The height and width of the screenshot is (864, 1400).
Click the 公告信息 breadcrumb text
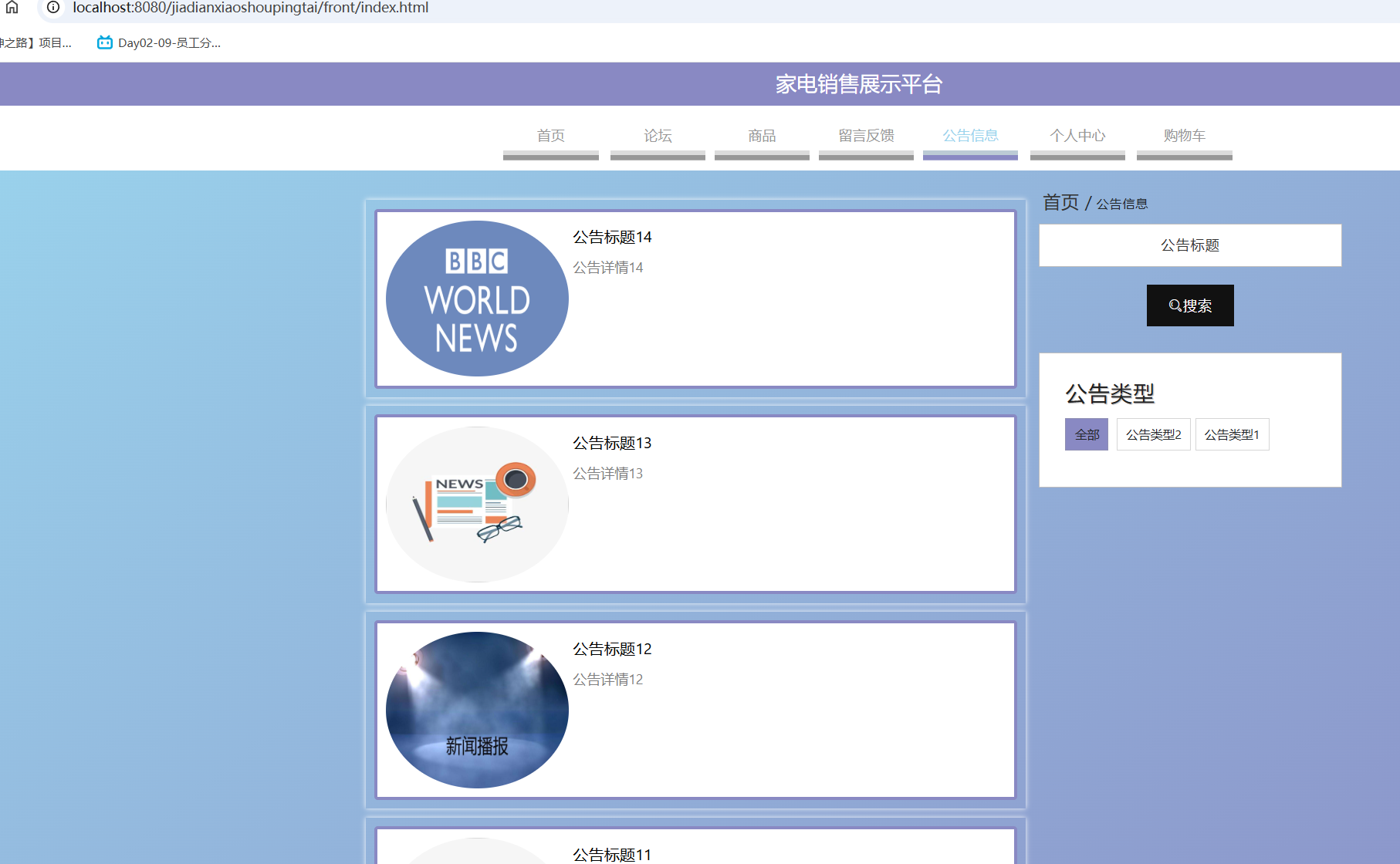(1122, 204)
